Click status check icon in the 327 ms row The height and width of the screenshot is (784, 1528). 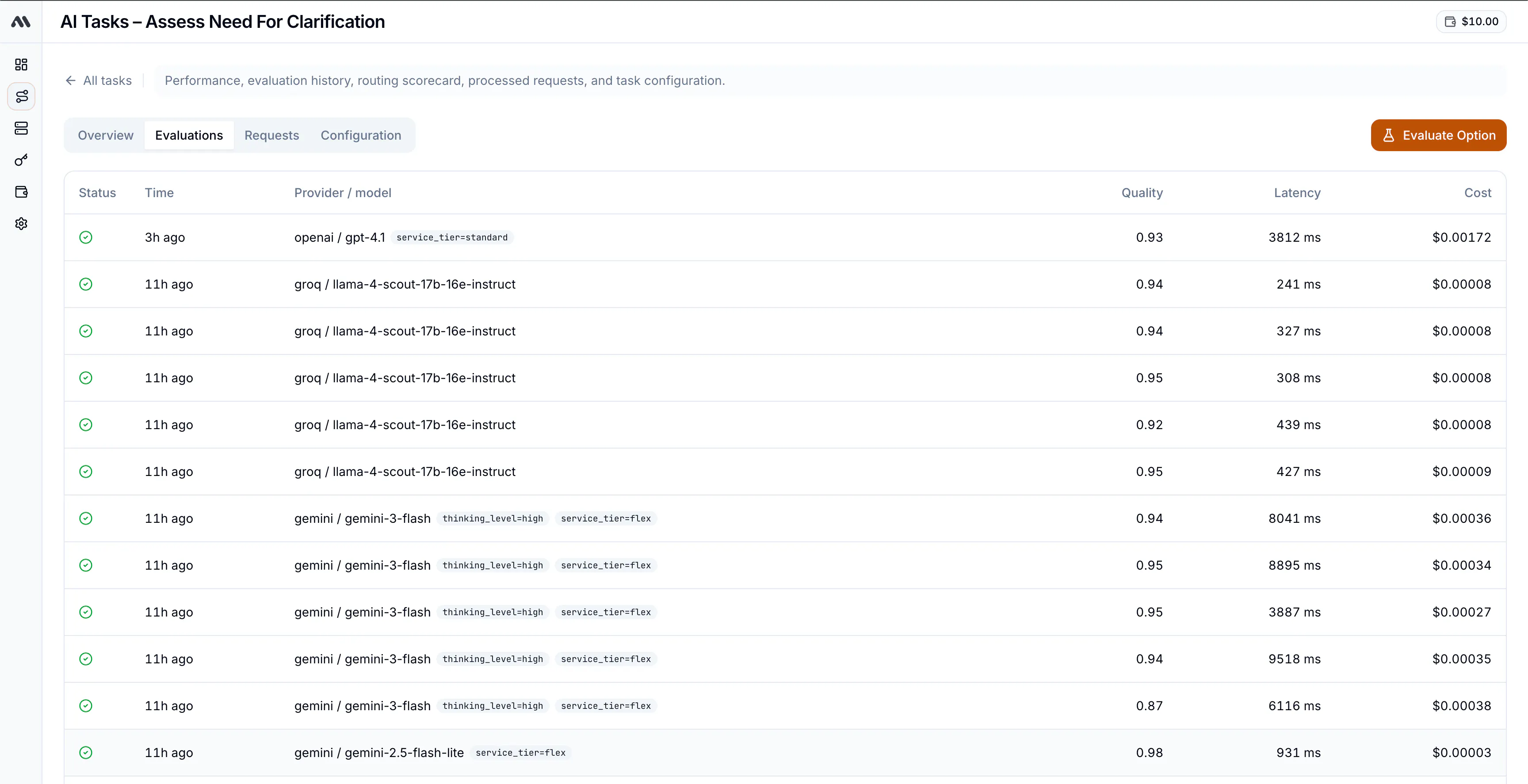(x=86, y=331)
